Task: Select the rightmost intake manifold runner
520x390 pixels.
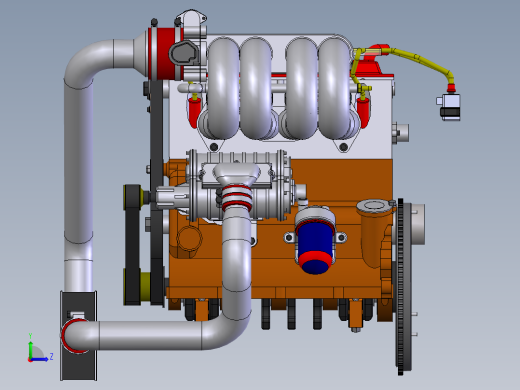Action: click(x=334, y=87)
